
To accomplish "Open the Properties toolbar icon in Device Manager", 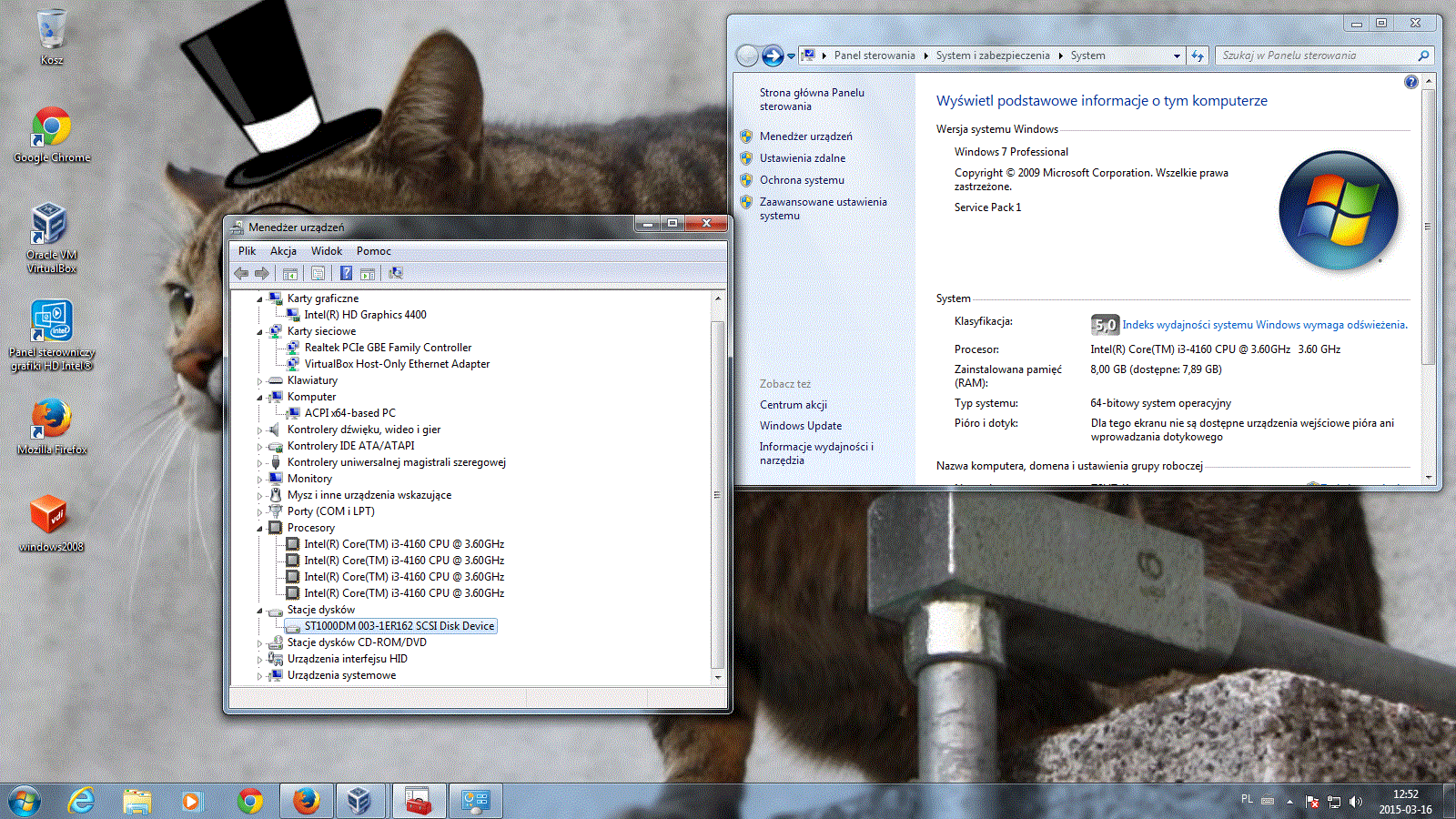I will click(318, 273).
